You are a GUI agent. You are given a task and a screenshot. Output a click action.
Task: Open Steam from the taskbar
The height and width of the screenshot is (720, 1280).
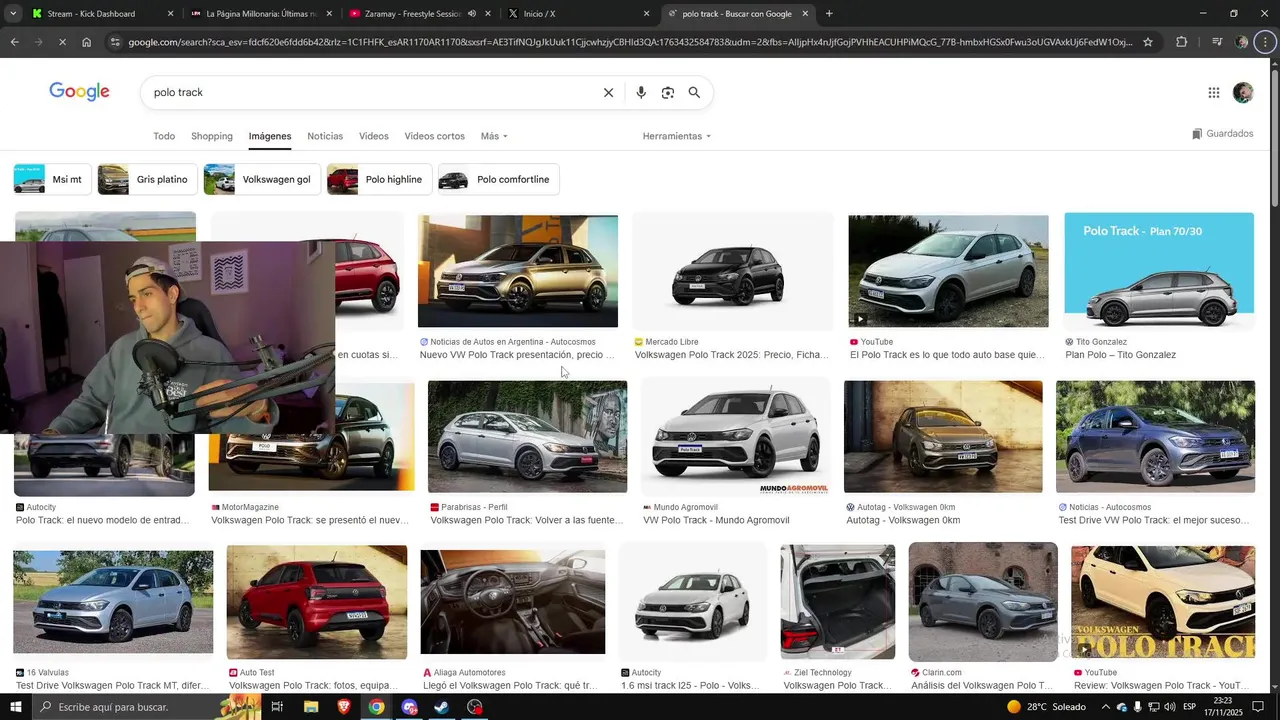[x=441, y=707]
